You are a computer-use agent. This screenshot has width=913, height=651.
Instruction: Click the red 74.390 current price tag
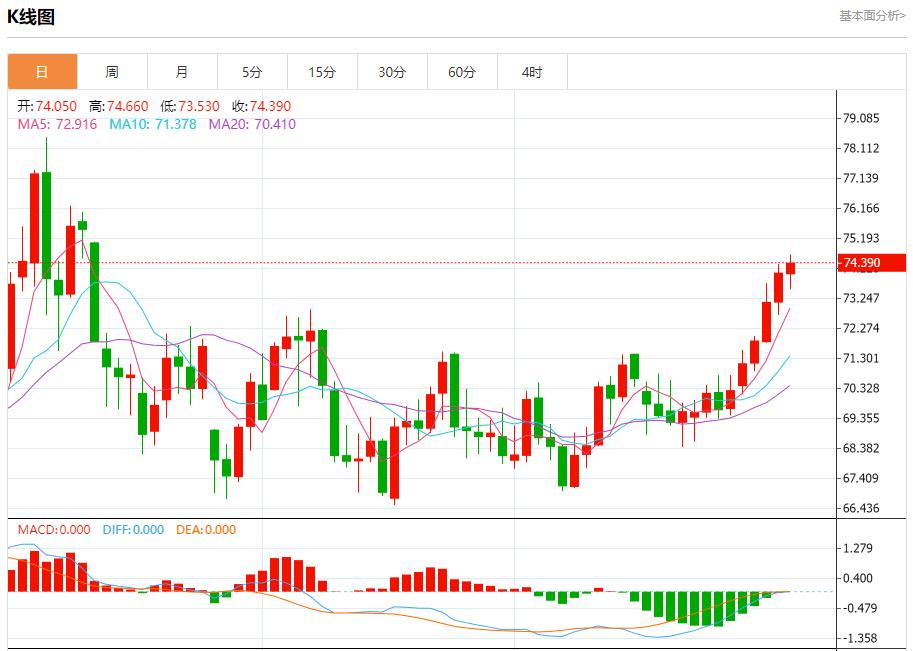point(861,263)
